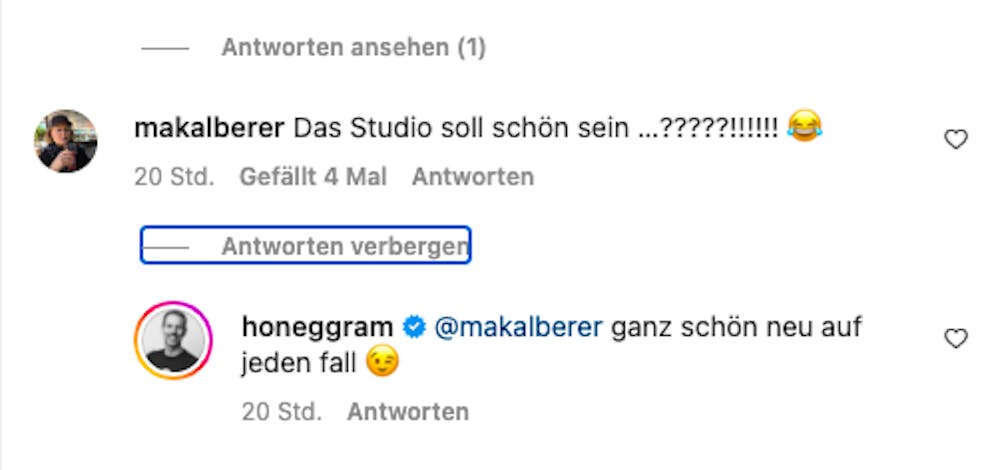Reply to honeggram's comment via 'Antworten'
This screenshot has width=994, height=470.
407,411
